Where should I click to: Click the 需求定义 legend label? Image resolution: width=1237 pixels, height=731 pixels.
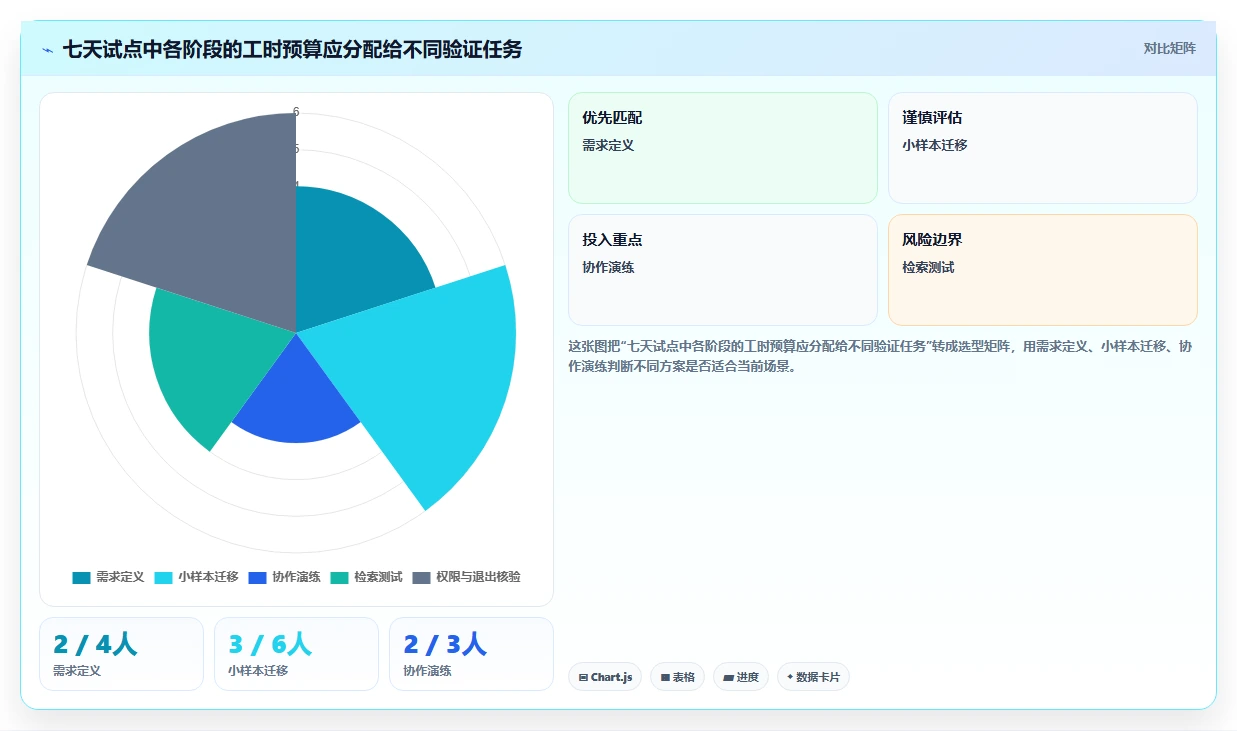[120, 577]
